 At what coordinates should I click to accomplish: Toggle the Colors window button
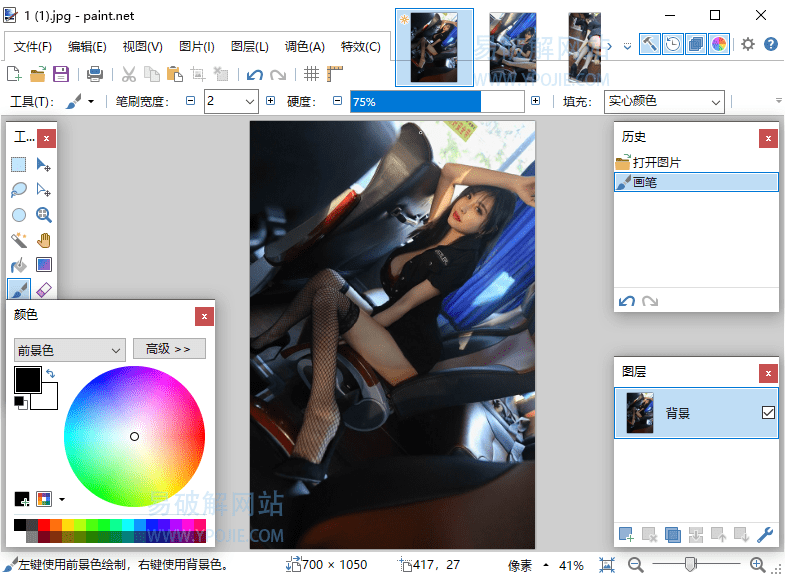coord(719,45)
